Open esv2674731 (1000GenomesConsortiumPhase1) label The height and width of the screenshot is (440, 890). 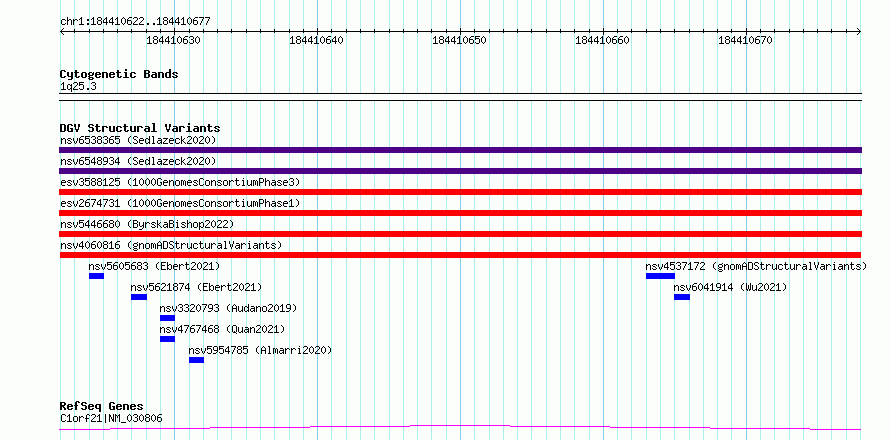(180, 203)
